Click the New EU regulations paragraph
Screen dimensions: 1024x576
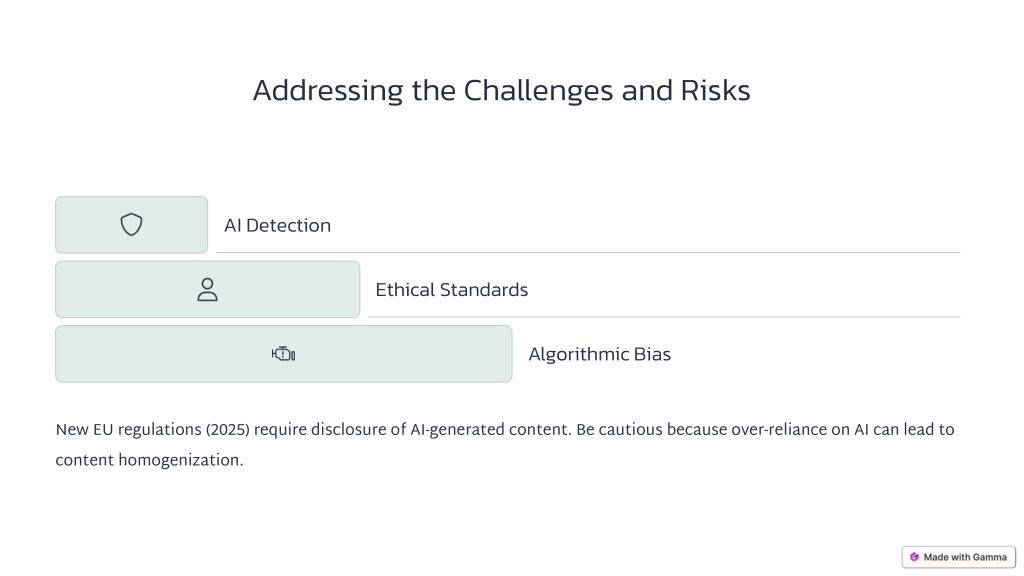505,445
